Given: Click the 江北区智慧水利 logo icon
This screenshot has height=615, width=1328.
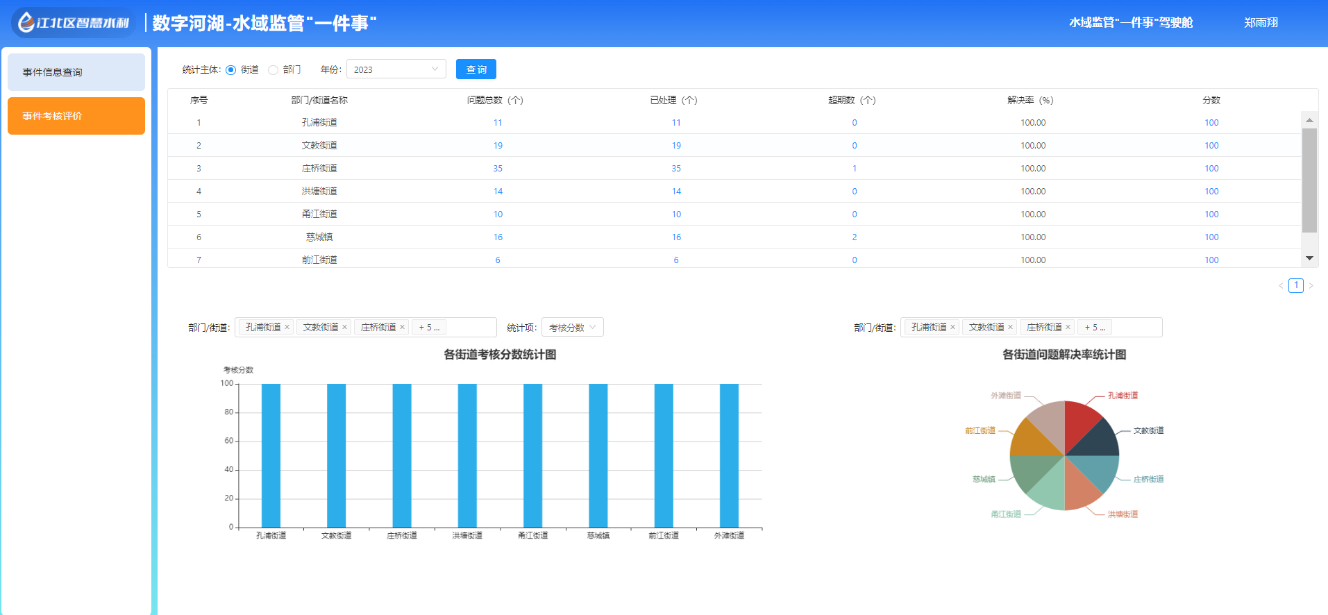Looking at the screenshot, I should coord(24,22).
